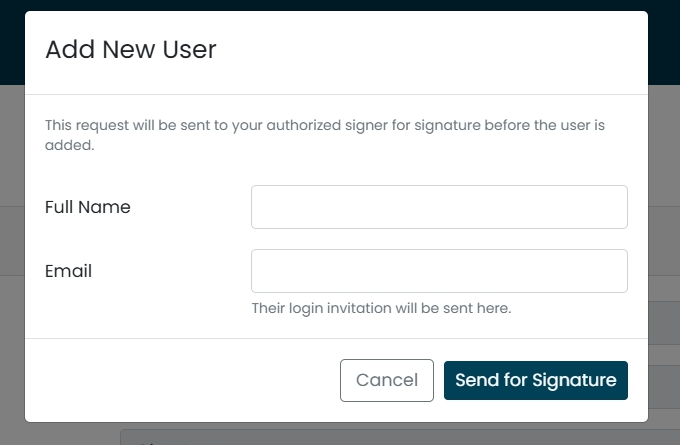
Task: Click the gray overlay left of the dialog
Action: tap(12, 260)
